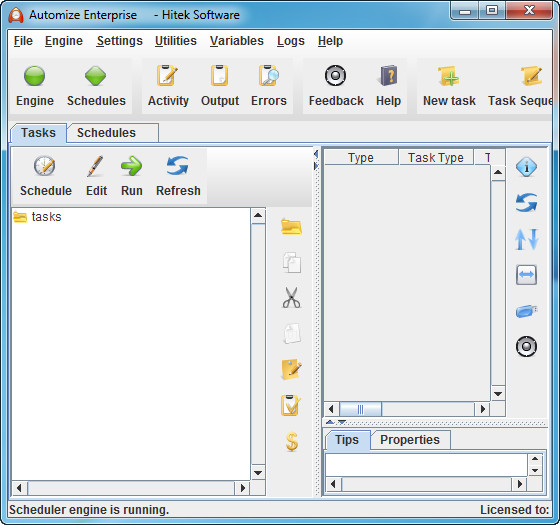Click the Type column header
560x525 pixels.
(x=361, y=158)
